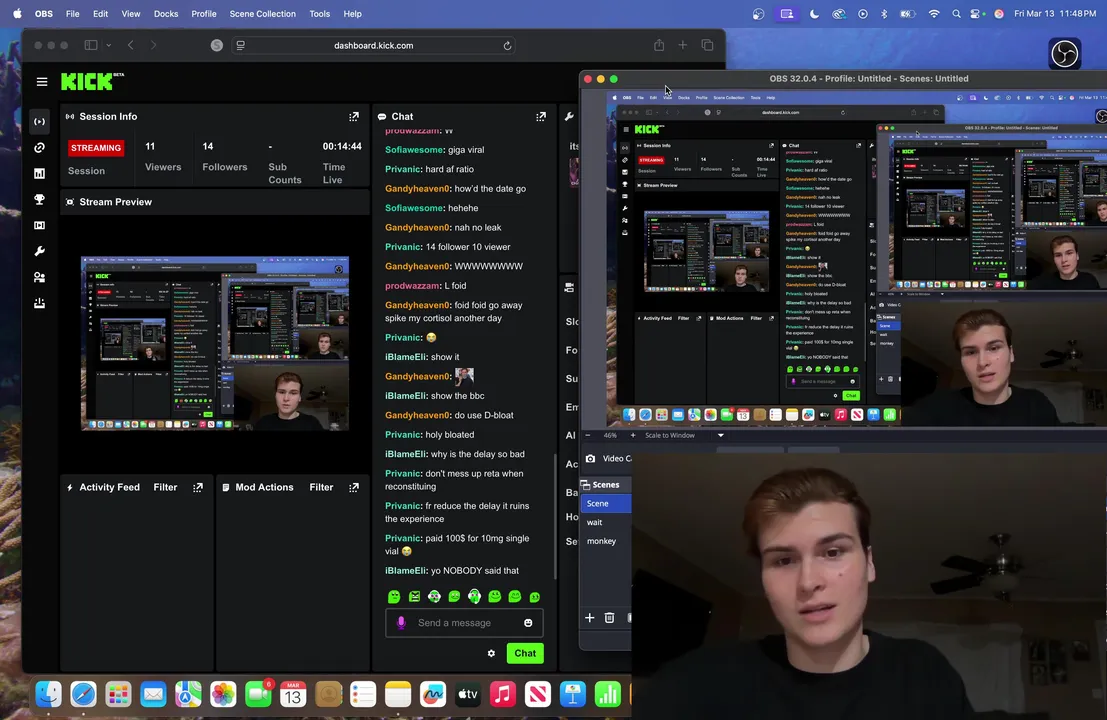Go back in Safari
The height and width of the screenshot is (720, 1107).
[x=131, y=45]
